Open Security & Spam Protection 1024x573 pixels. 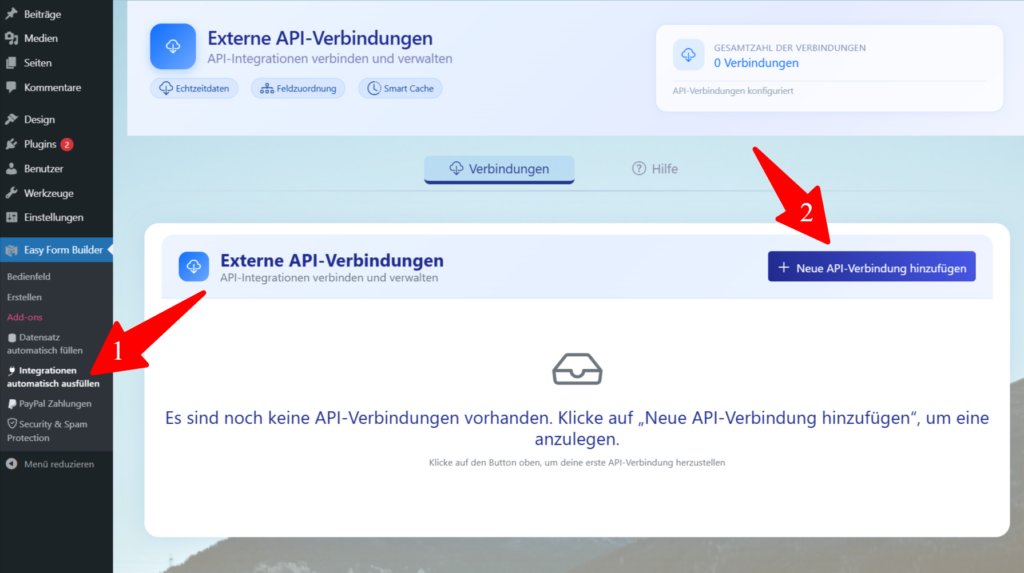click(x=47, y=431)
